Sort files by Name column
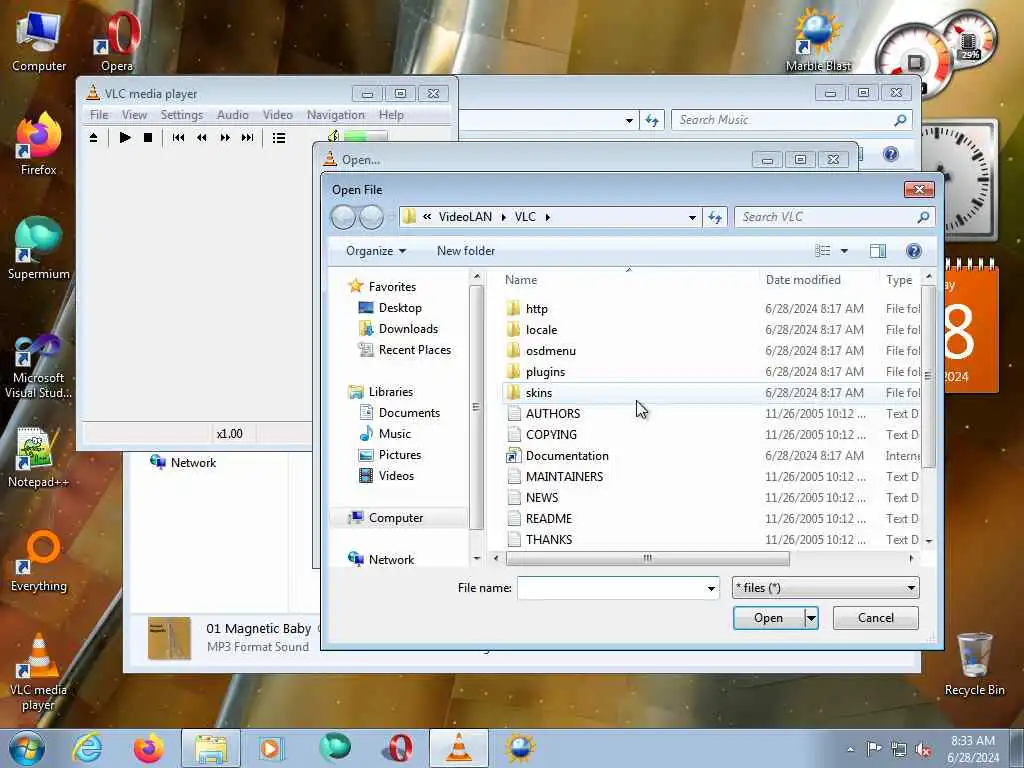The width and height of the screenshot is (1024, 768). tap(520, 280)
